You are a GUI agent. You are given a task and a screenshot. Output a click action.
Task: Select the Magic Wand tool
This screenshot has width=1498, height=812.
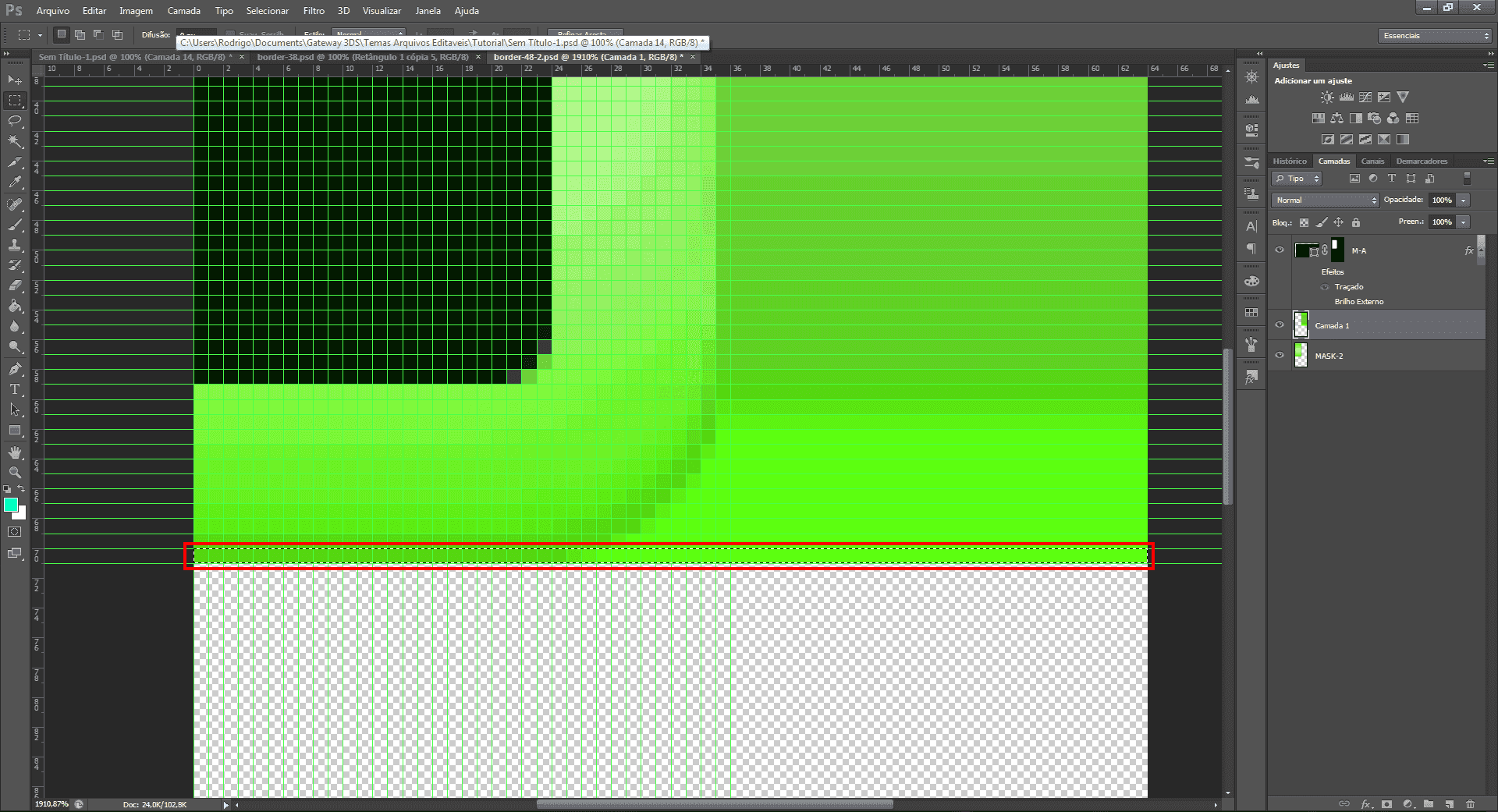(x=15, y=141)
